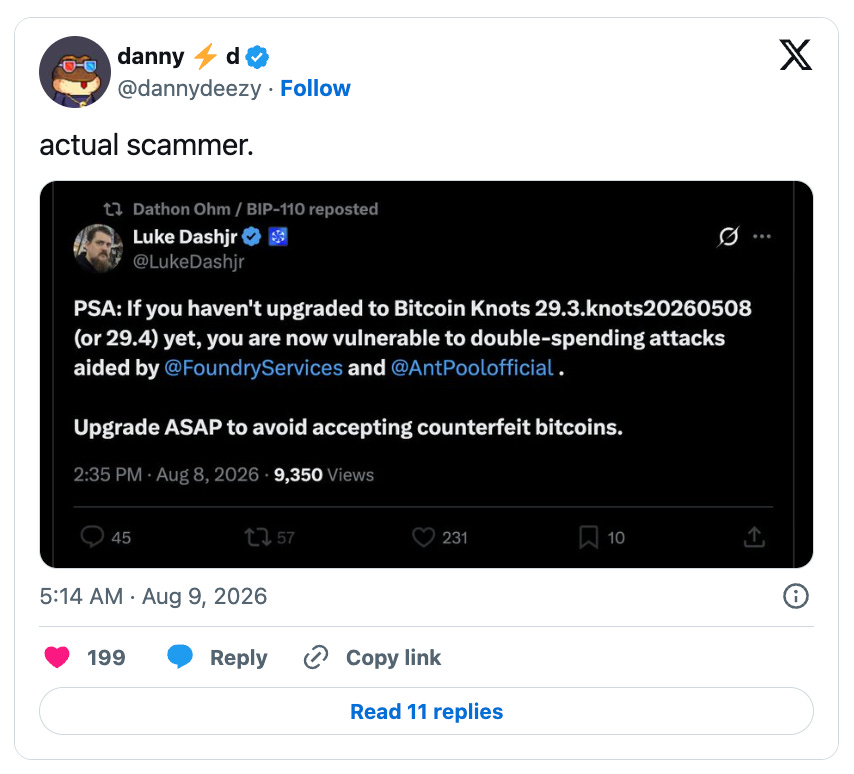Click the quoted tweet's heart icon

click(x=423, y=537)
